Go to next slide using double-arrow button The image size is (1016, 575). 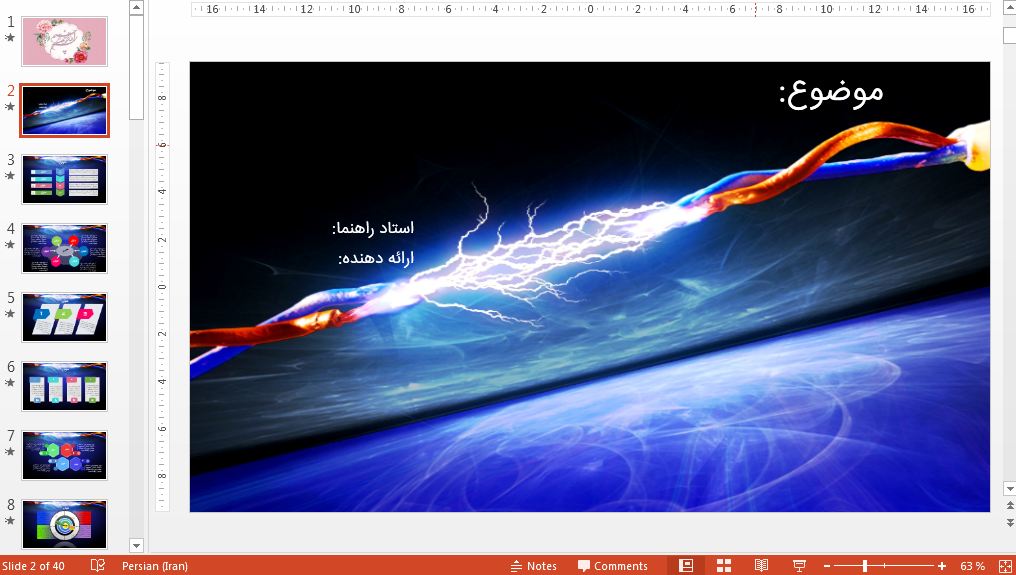click(x=1009, y=522)
